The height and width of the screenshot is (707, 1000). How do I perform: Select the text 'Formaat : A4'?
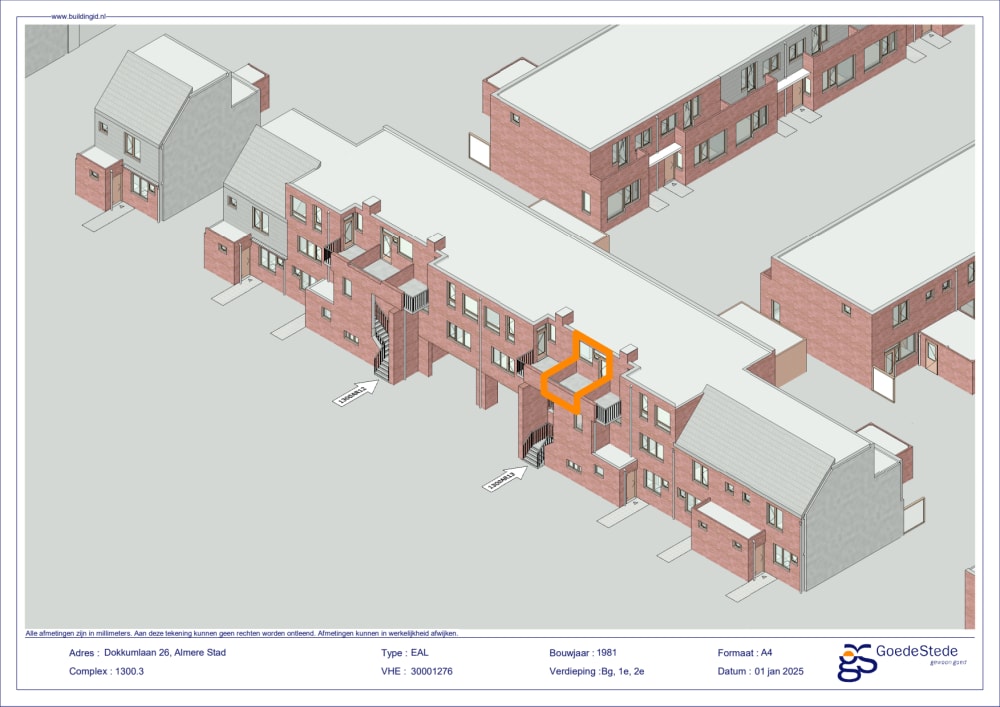(x=745, y=652)
